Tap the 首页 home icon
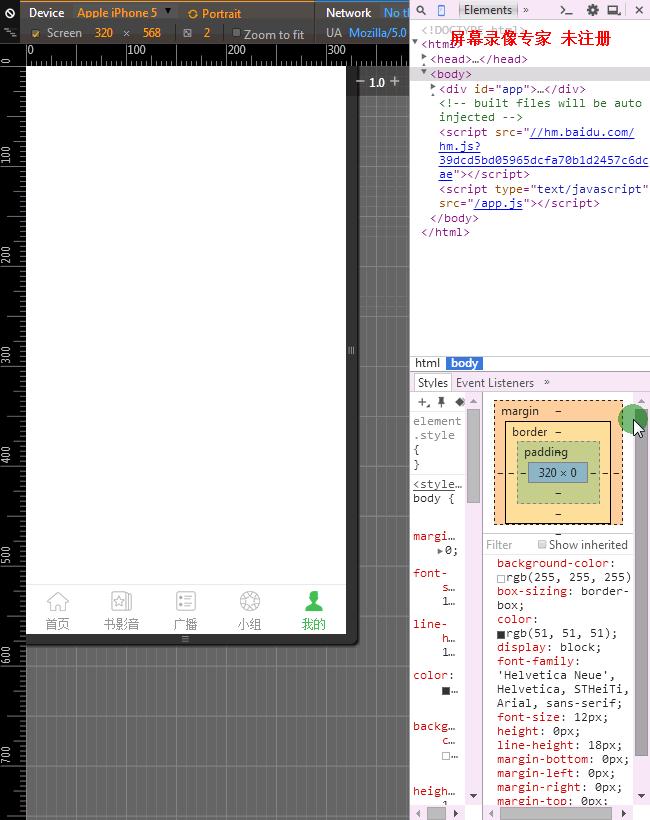Screen dimensions: 650x820 [58, 601]
